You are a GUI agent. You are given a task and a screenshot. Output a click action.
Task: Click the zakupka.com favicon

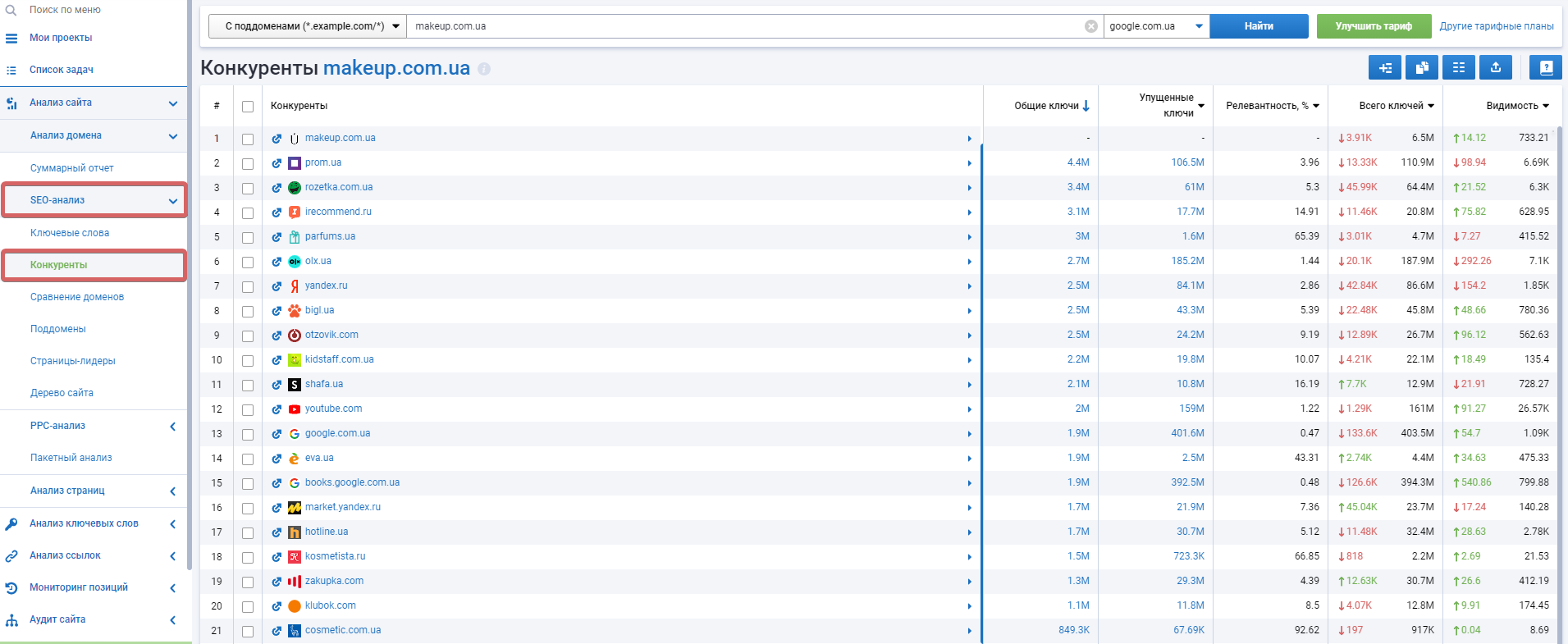(x=295, y=582)
